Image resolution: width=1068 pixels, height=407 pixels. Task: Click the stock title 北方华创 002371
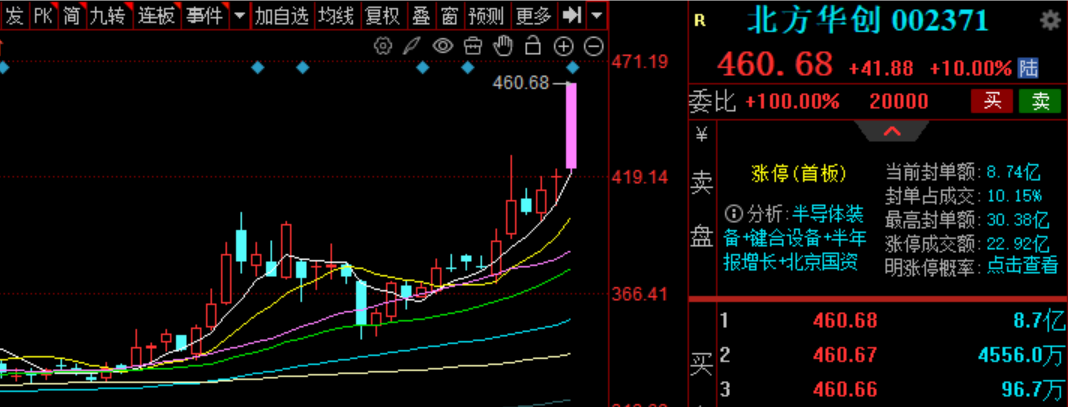coord(868,21)
